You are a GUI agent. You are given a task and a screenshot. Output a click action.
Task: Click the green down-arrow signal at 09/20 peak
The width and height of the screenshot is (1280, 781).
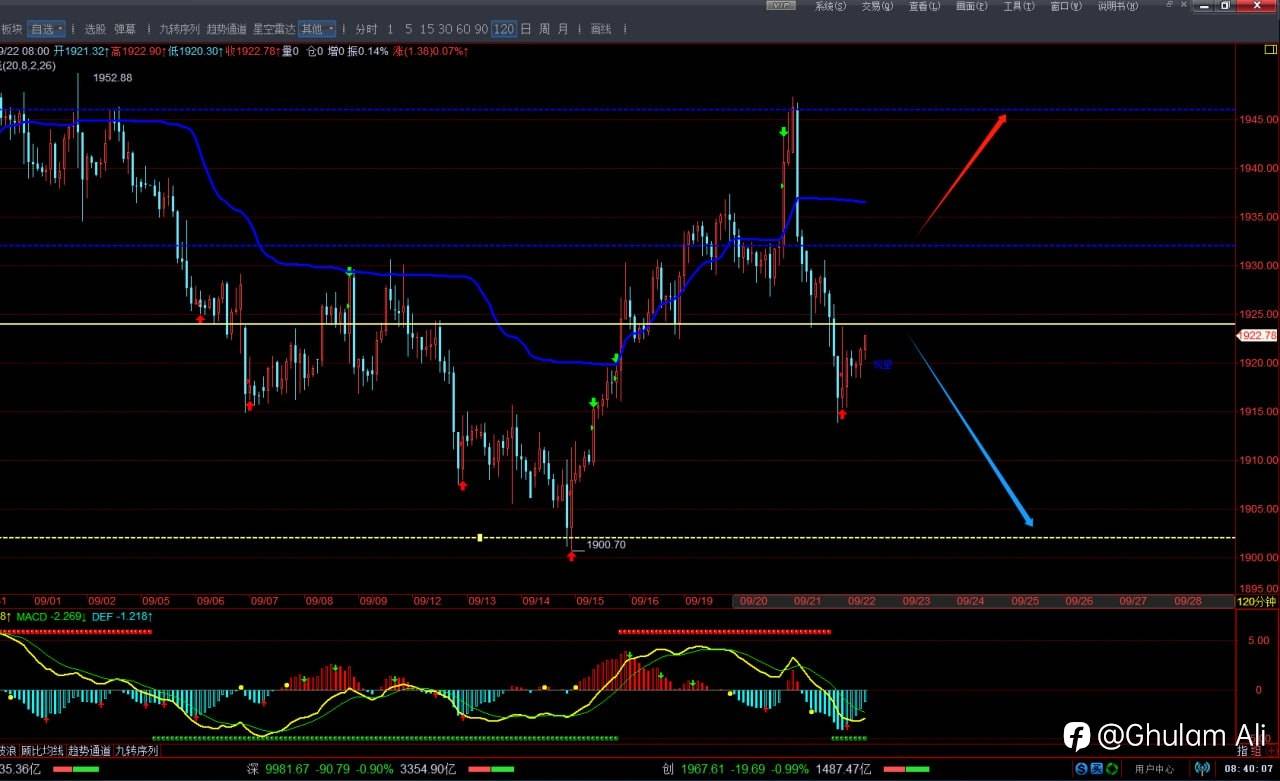pos(785,132)
